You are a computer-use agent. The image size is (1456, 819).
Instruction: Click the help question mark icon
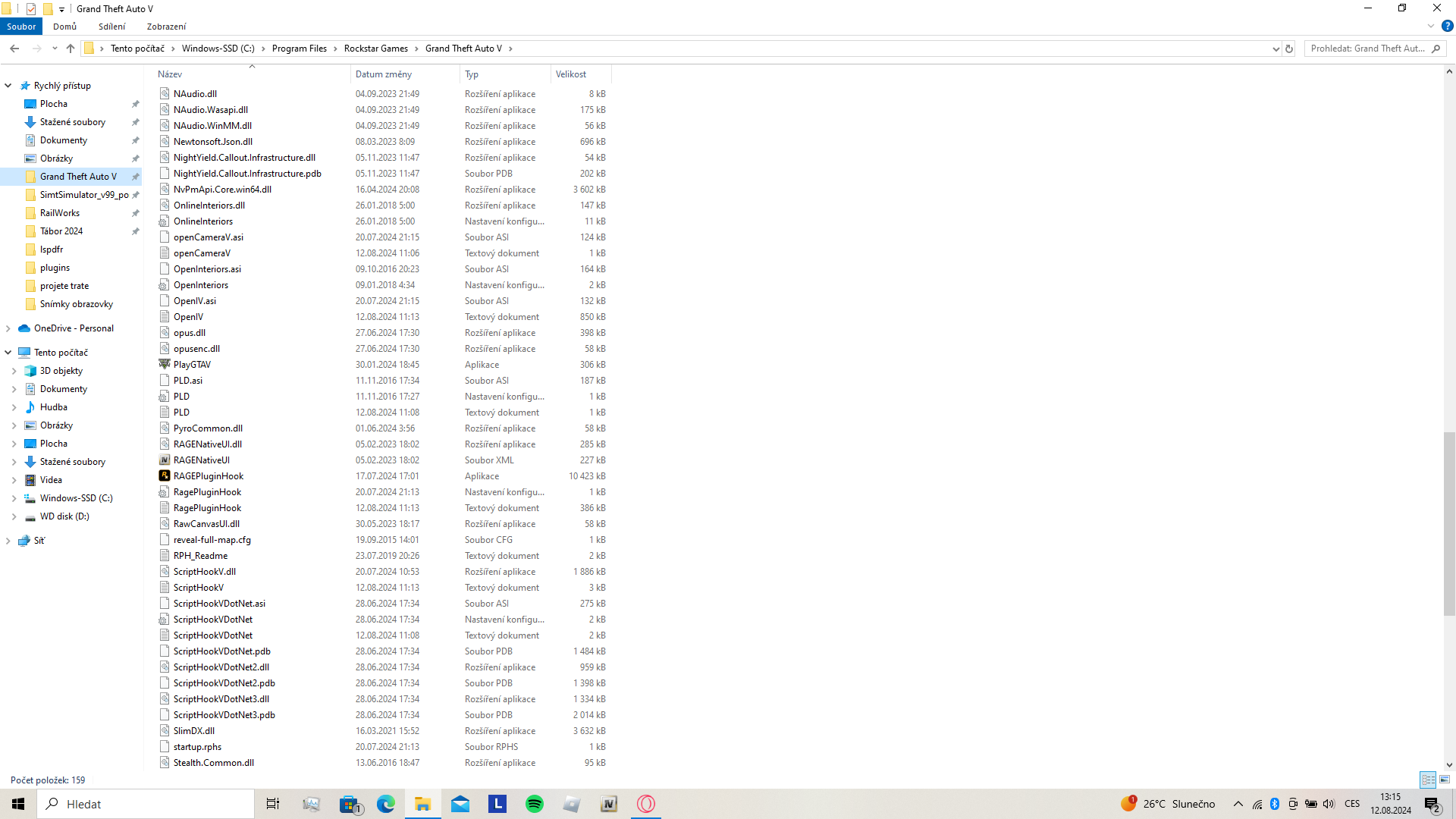[1447, 26]
